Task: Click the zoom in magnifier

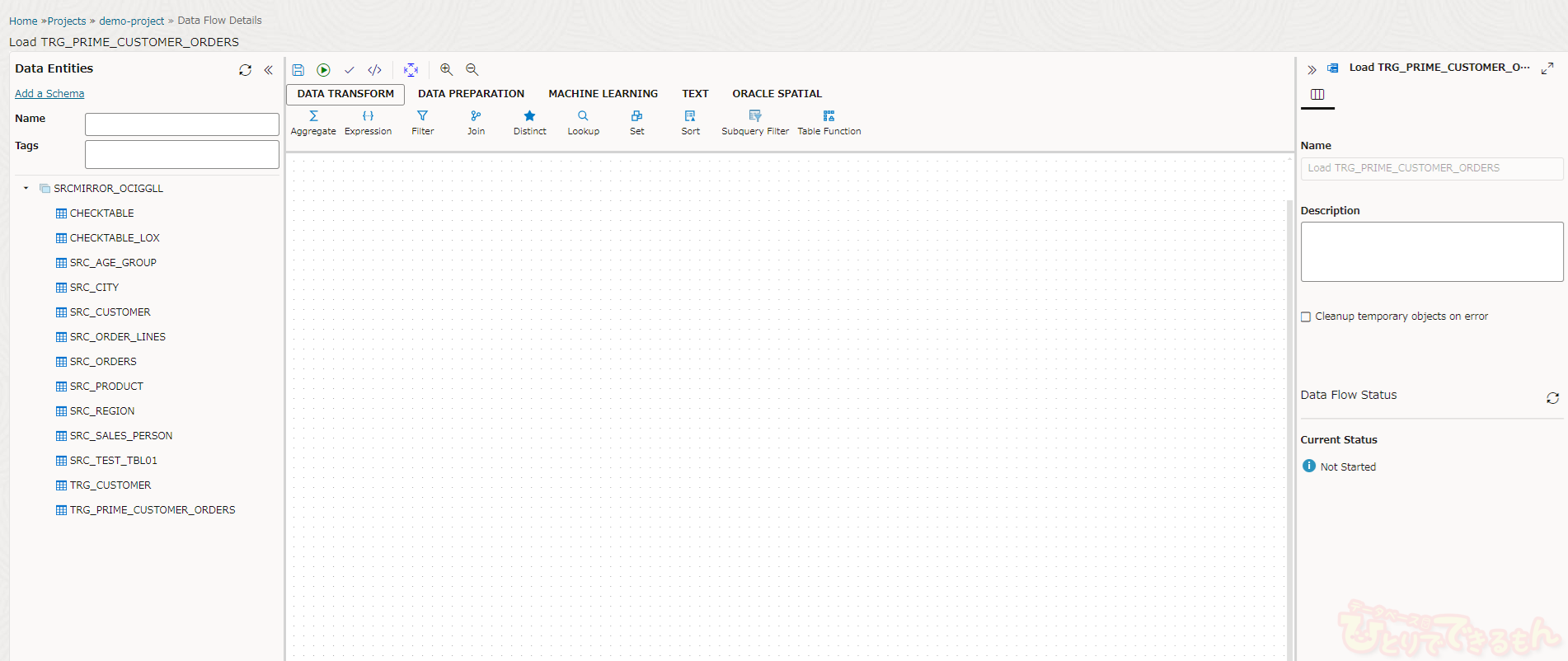Action: (x=446, y=70)
